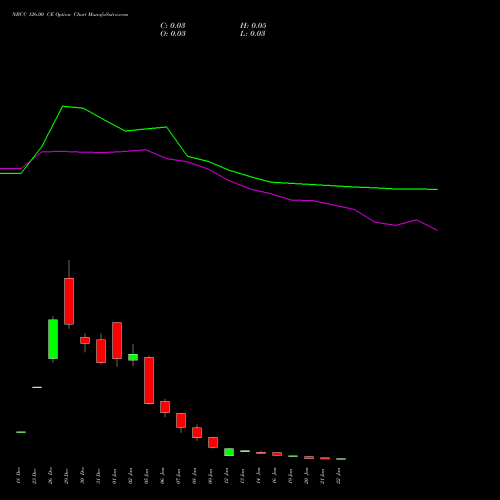
Task: Click the purple moving average line end
Action: tap(437, 230)
